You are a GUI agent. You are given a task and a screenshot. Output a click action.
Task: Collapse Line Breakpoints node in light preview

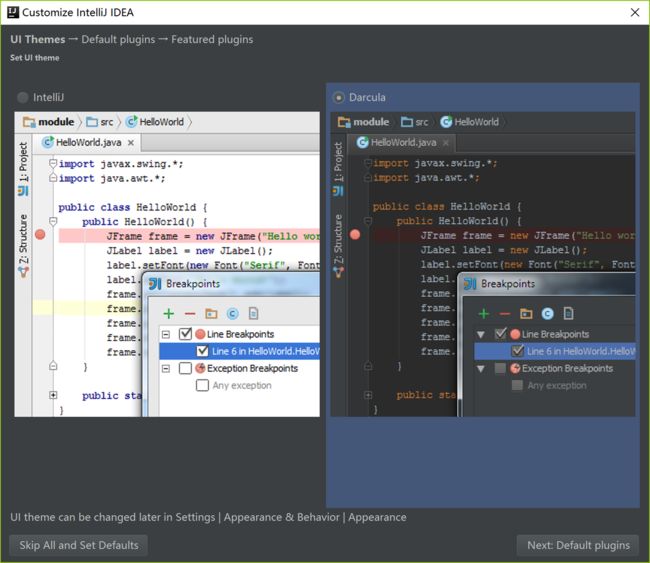point(166,334)
